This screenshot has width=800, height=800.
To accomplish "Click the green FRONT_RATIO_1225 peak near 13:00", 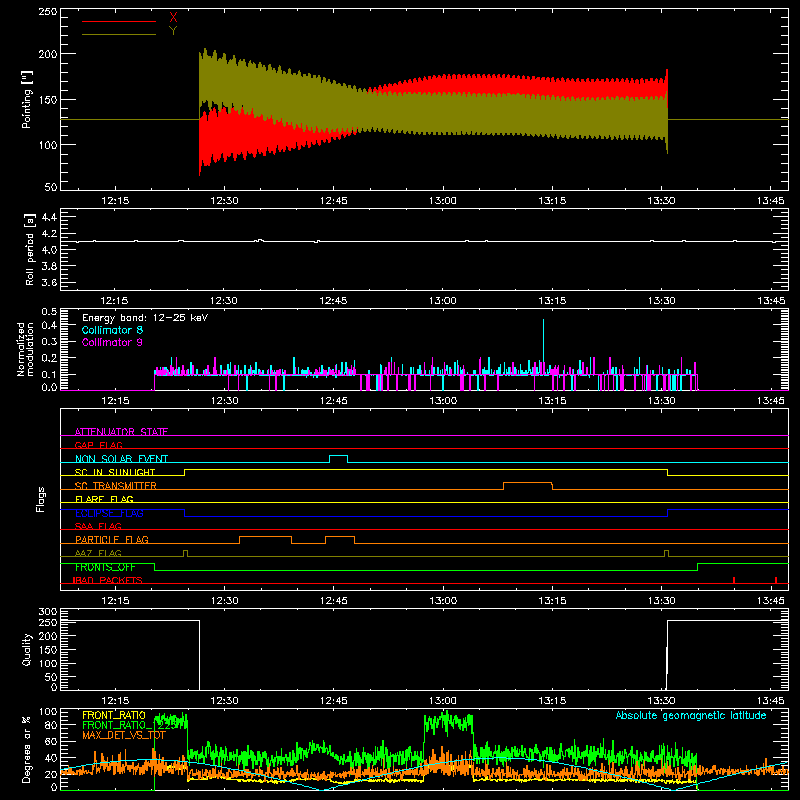I will click(448, 722).
